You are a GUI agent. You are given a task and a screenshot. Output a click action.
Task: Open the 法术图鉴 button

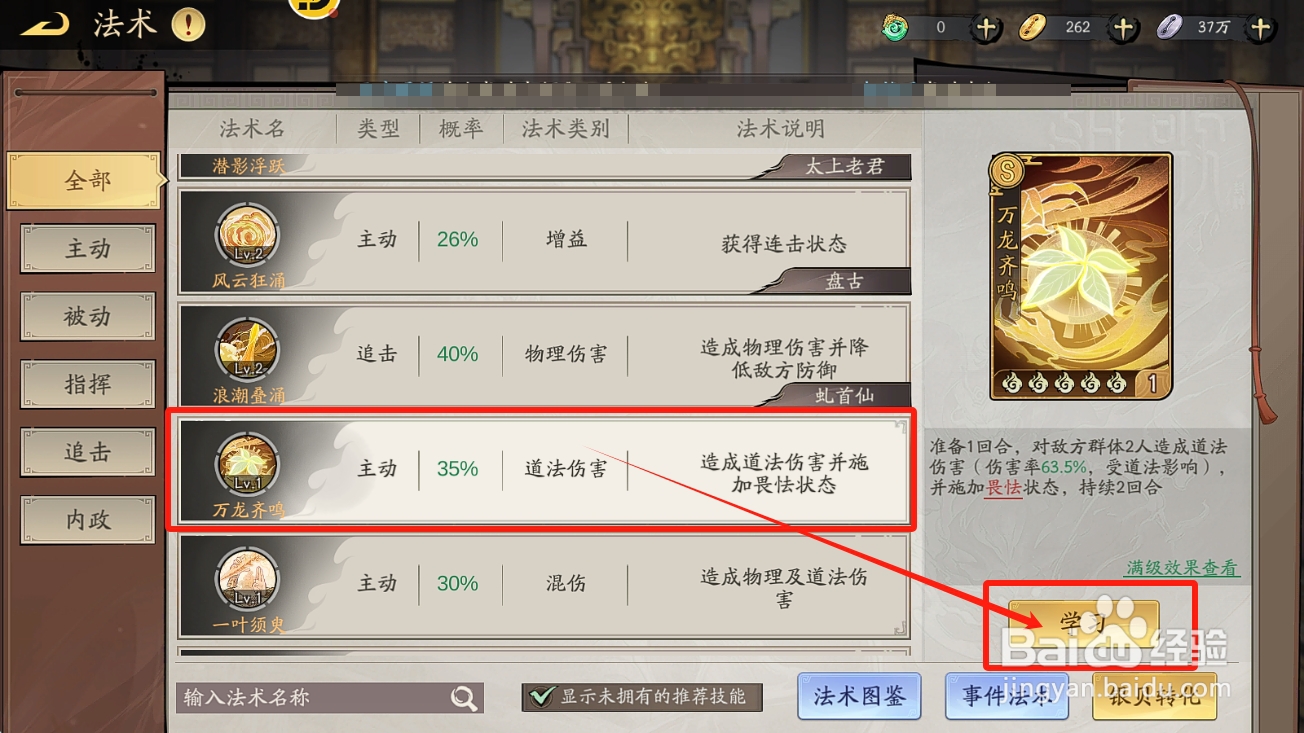859,696
